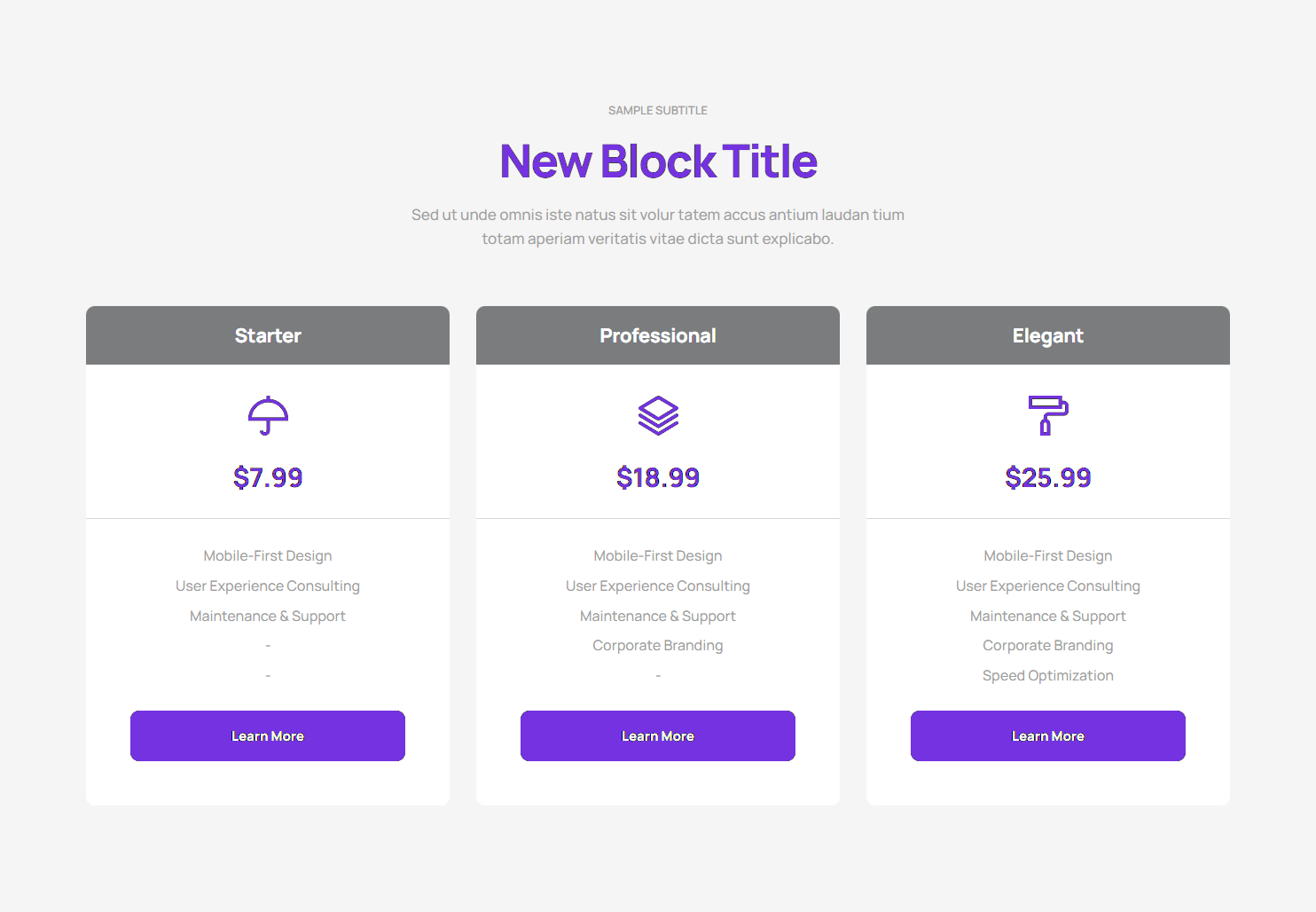This screenshot has height=912, width=1316.
Task: Select Speed Optimization in Elegant plan
Action: coord(1047,675)
